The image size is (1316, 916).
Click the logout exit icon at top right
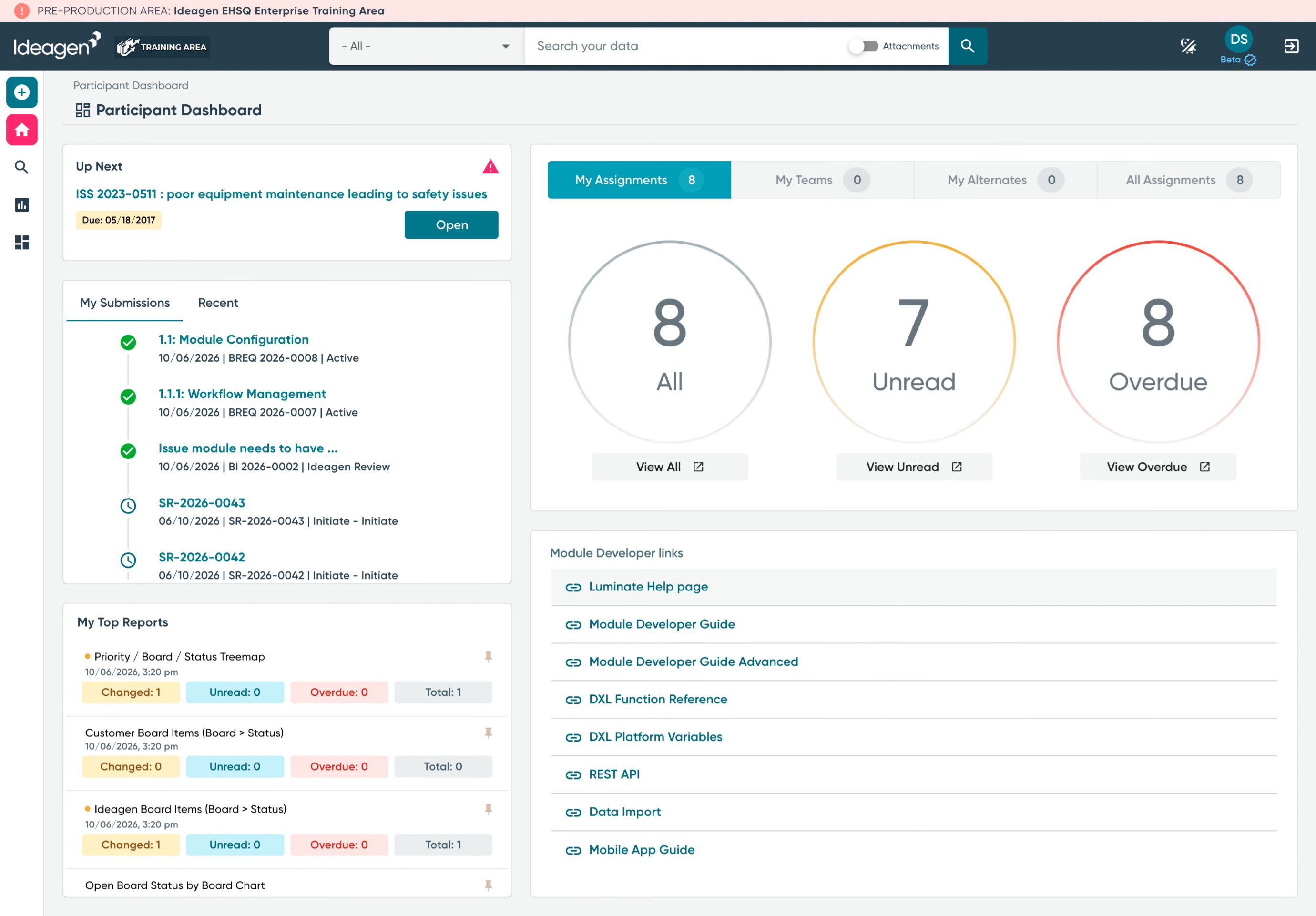[1291, 46]
